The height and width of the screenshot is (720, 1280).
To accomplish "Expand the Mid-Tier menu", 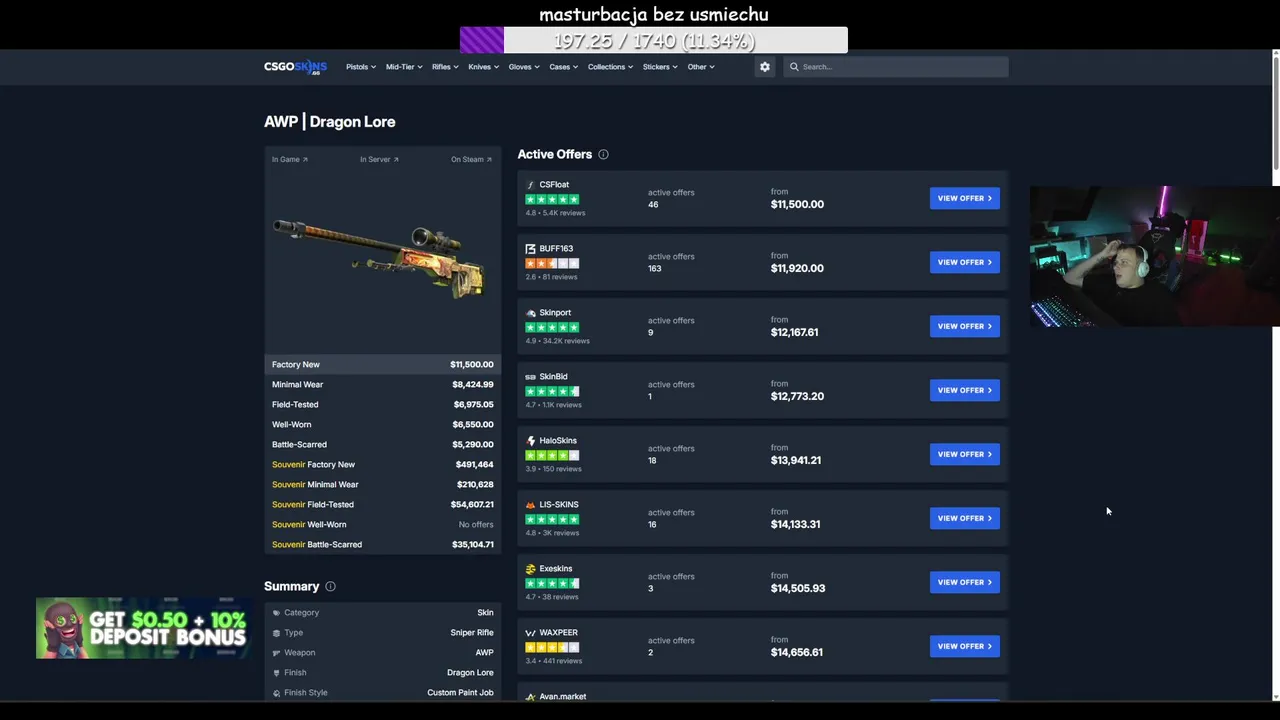I will pos(403,67).
